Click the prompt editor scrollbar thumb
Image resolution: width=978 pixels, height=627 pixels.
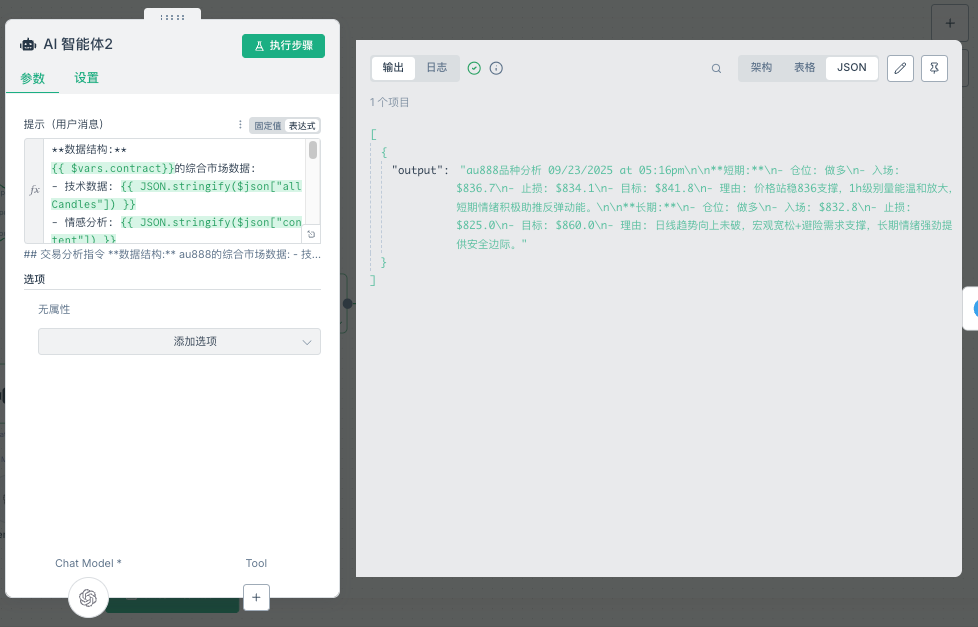pyautogui.click(x=313, y=151)
